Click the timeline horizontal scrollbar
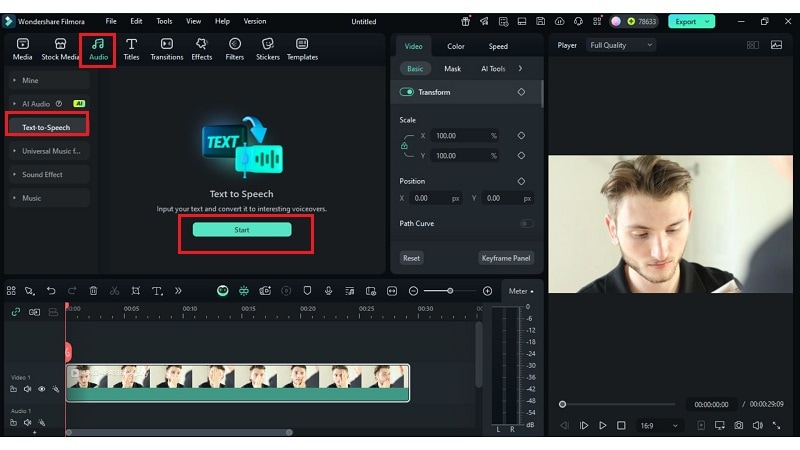 tap(179, 433)
